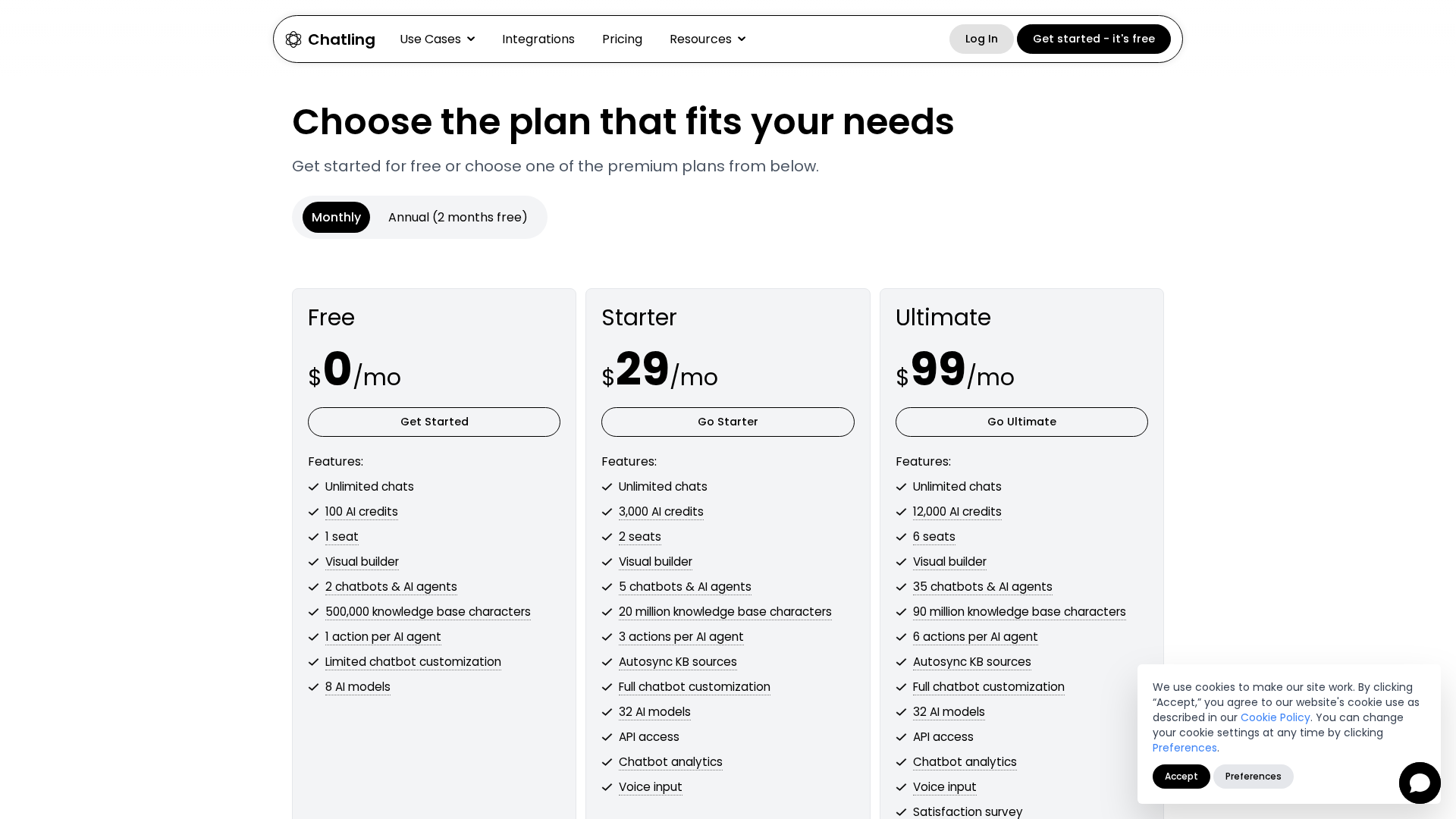The height and width of the screenshot is (819, 1456).
Task: Expand the Use Cases dropdown
Action: pos(437,39)
